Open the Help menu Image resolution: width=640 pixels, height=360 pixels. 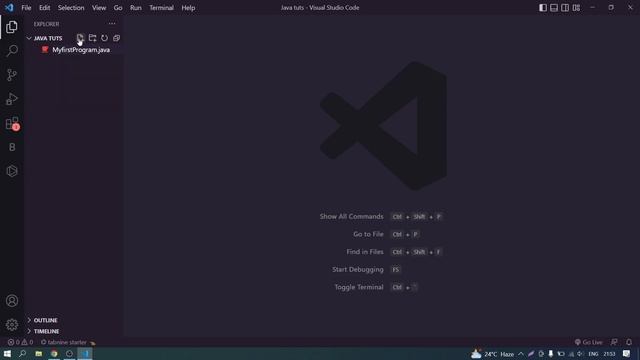coord(188,8)
